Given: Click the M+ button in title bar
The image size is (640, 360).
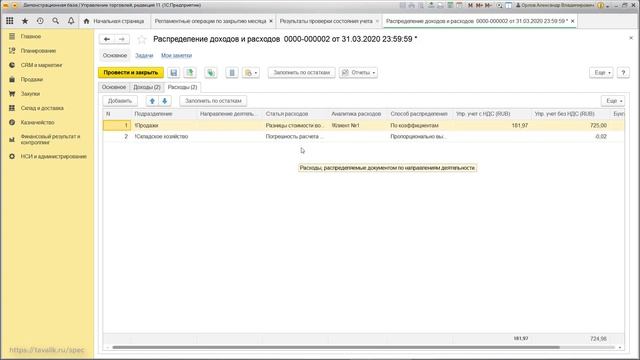Looking at the screenshot, I should [479, 5].
